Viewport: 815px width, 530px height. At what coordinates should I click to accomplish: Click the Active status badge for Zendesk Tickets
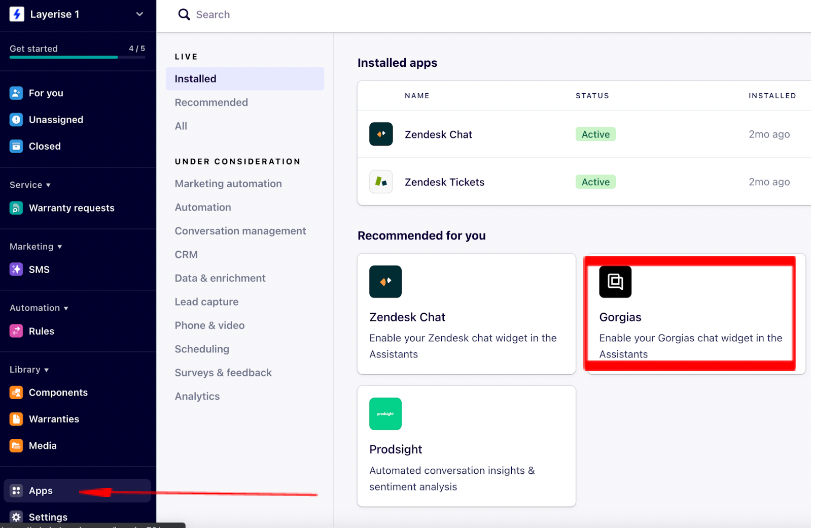(596, 182)
